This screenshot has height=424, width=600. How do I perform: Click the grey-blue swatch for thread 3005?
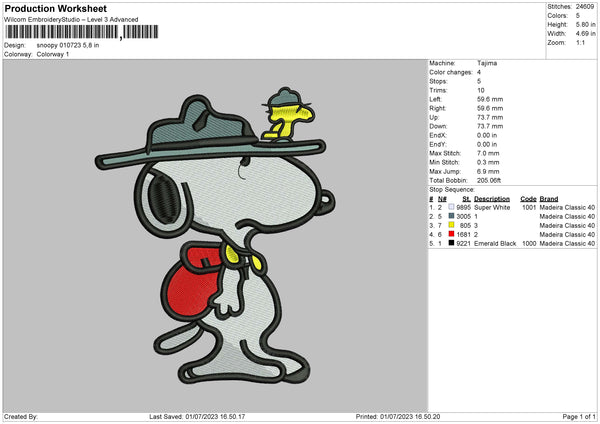point(451,216)
